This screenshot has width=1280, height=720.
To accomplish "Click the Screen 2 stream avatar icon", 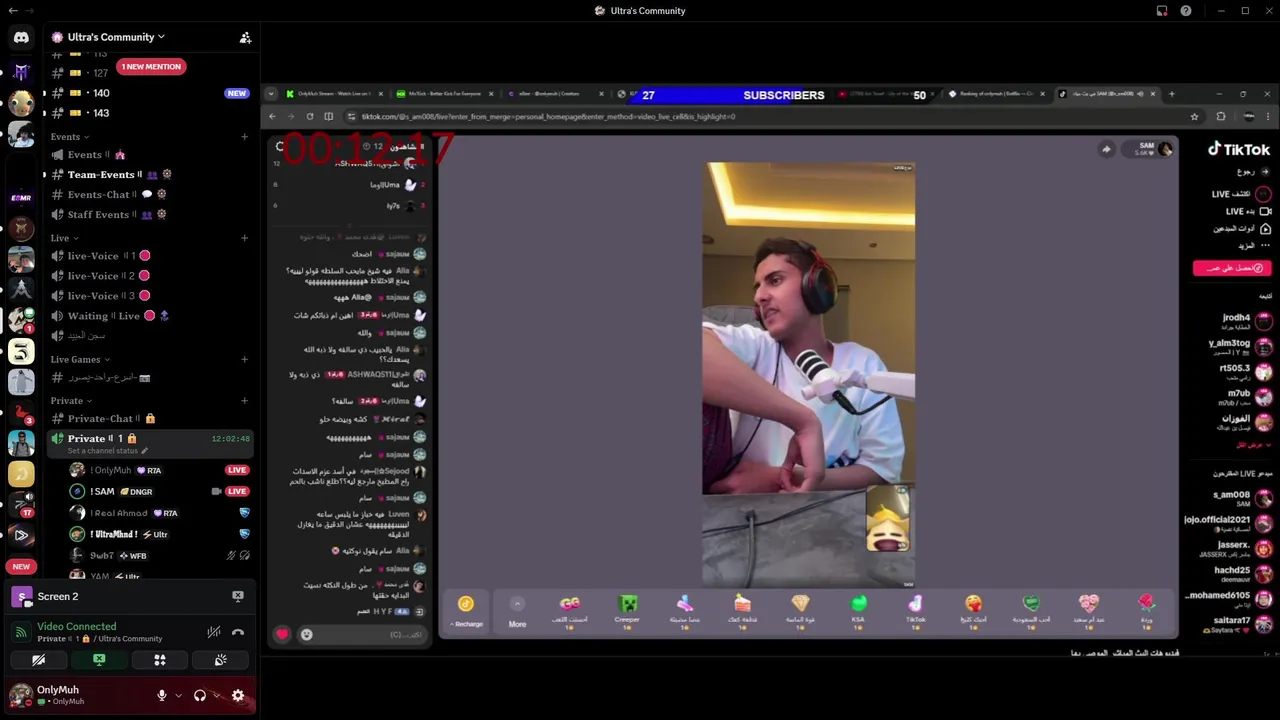I will tap(21, 596).
